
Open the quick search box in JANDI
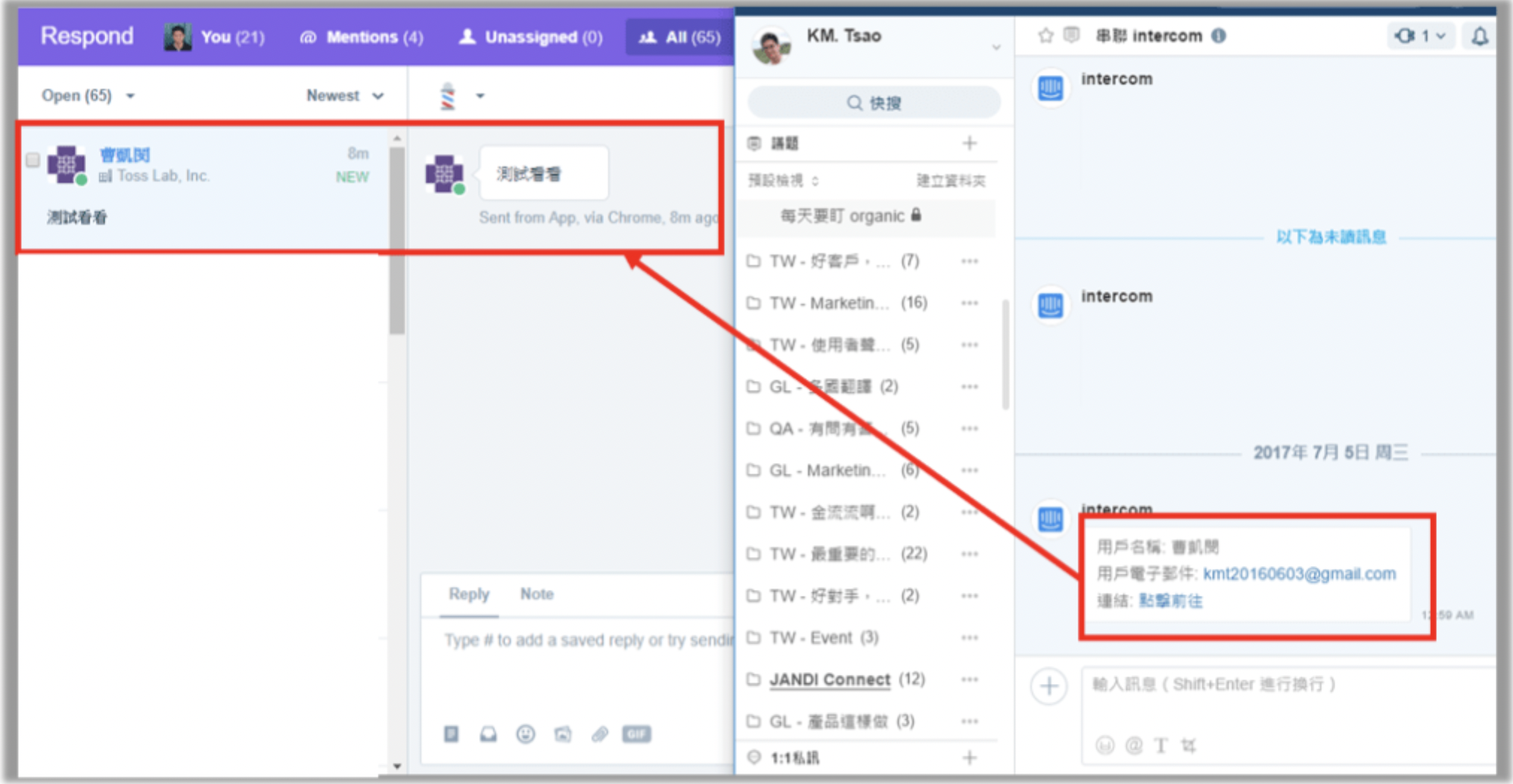[x=874, y=103]
